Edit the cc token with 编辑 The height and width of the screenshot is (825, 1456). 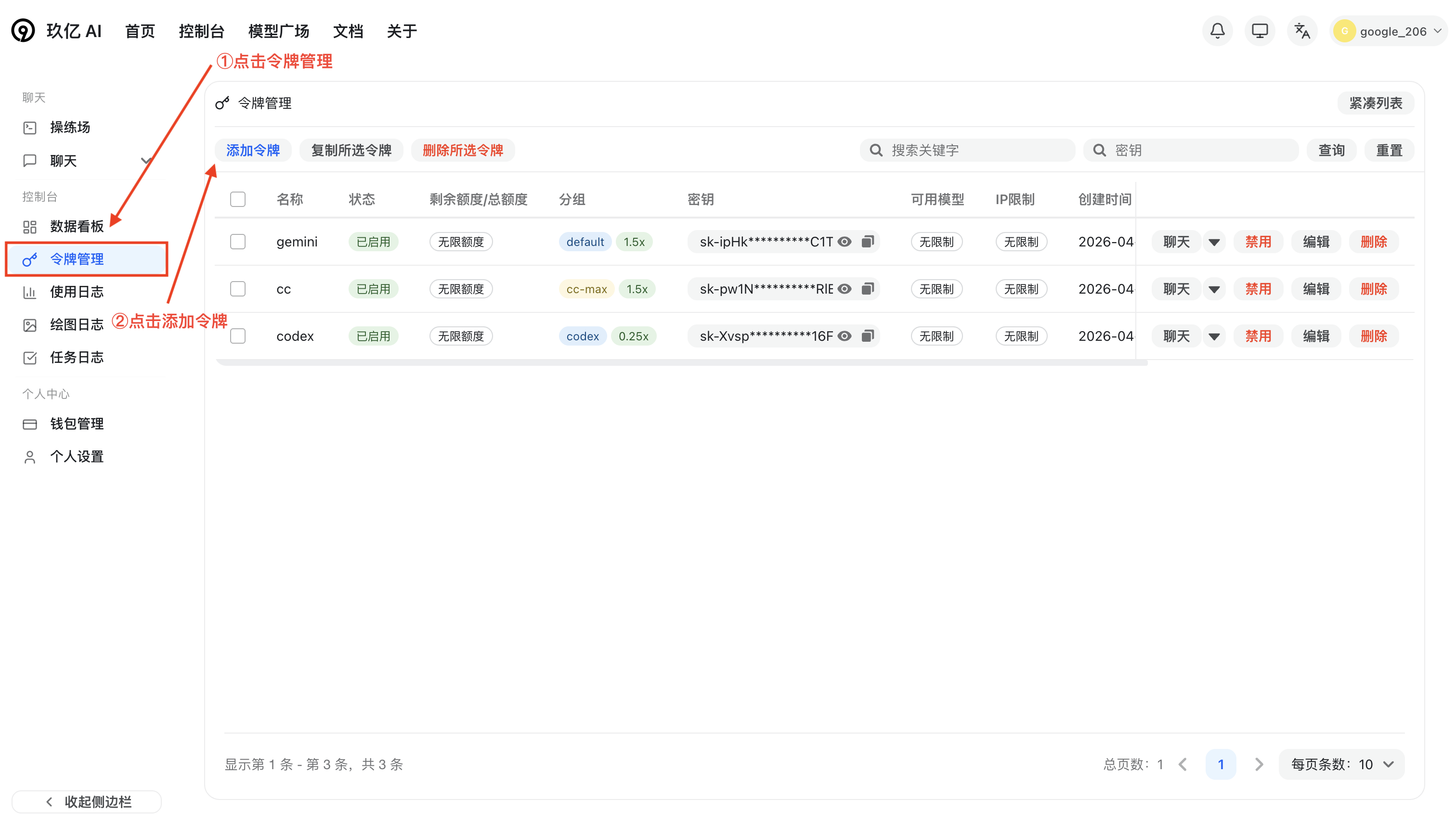click(x=1316, y=289)
